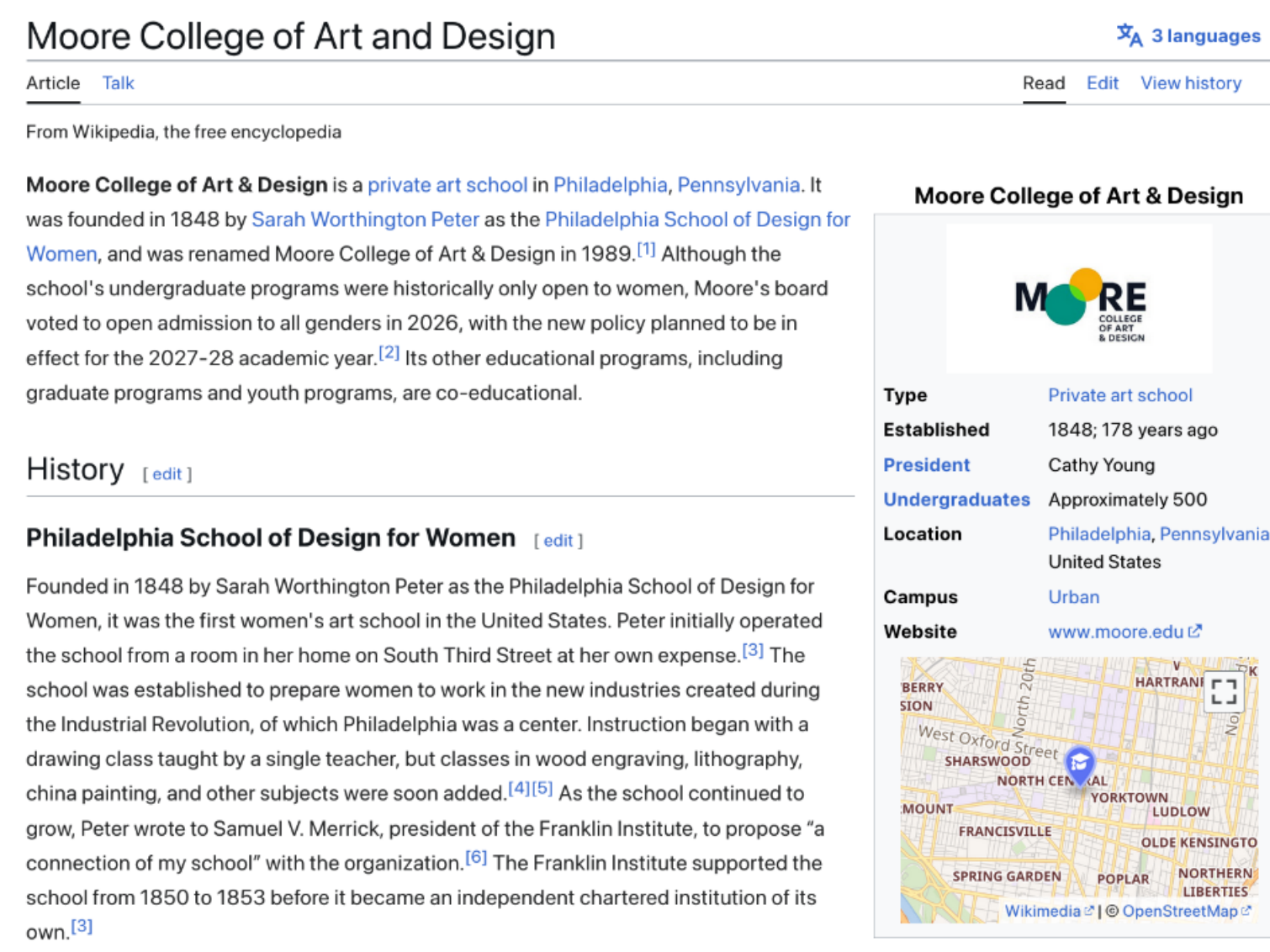Select the Article tab
1270x952 pixels.
click(53, 82)
